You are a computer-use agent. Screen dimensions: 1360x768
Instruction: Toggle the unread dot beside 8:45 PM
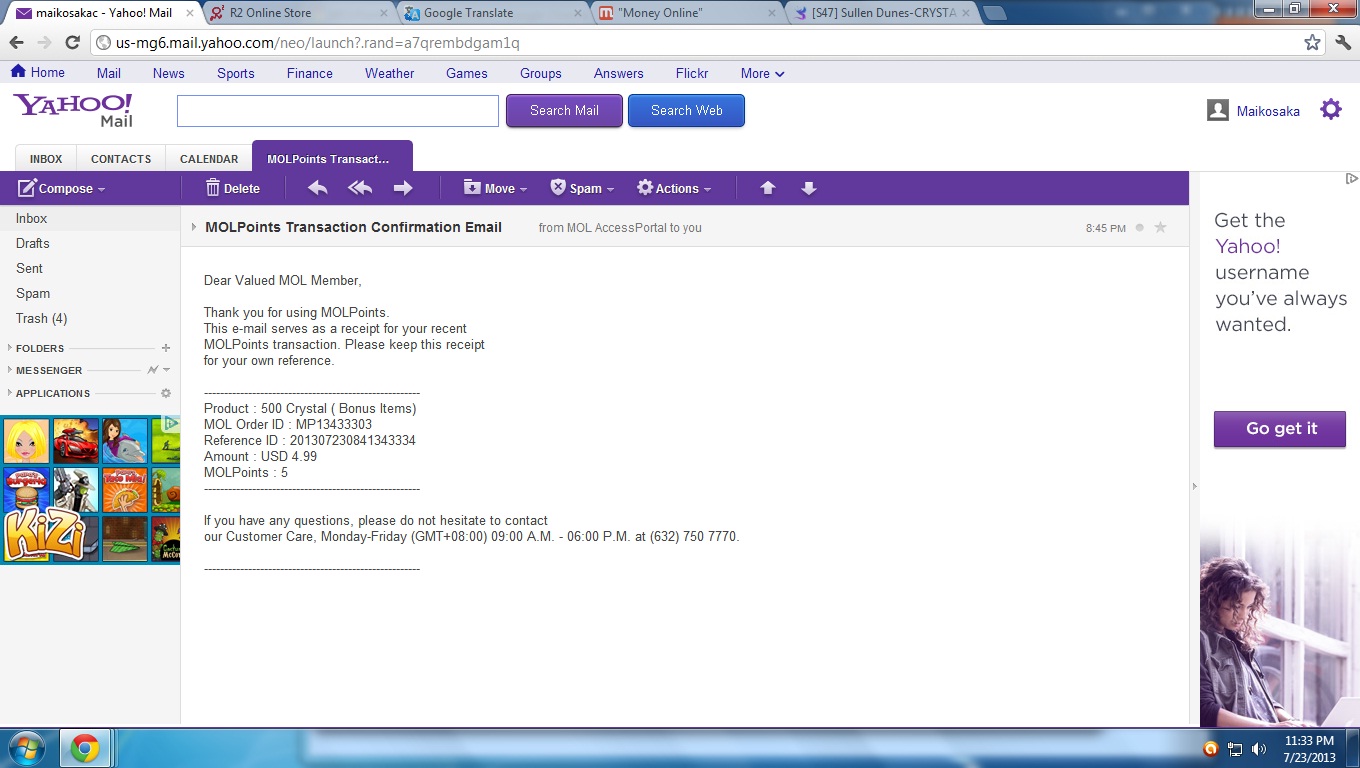[x=1139, y=228]
